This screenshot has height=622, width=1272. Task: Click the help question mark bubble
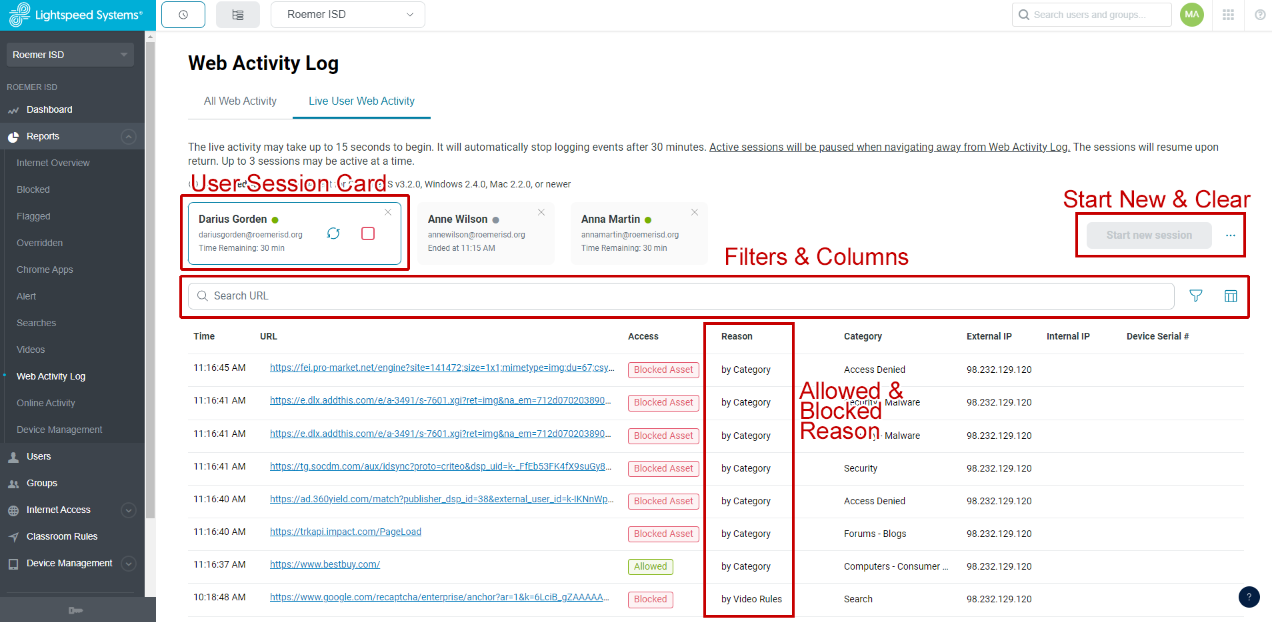pos(1248,597)
